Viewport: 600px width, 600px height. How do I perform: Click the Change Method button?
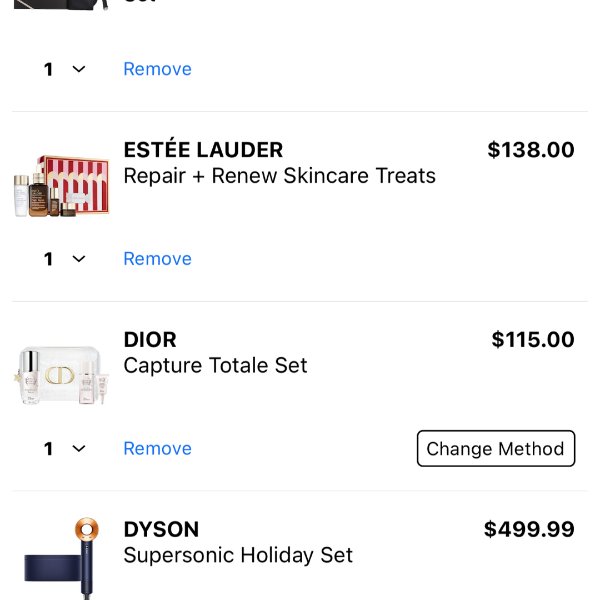[495, 449]
